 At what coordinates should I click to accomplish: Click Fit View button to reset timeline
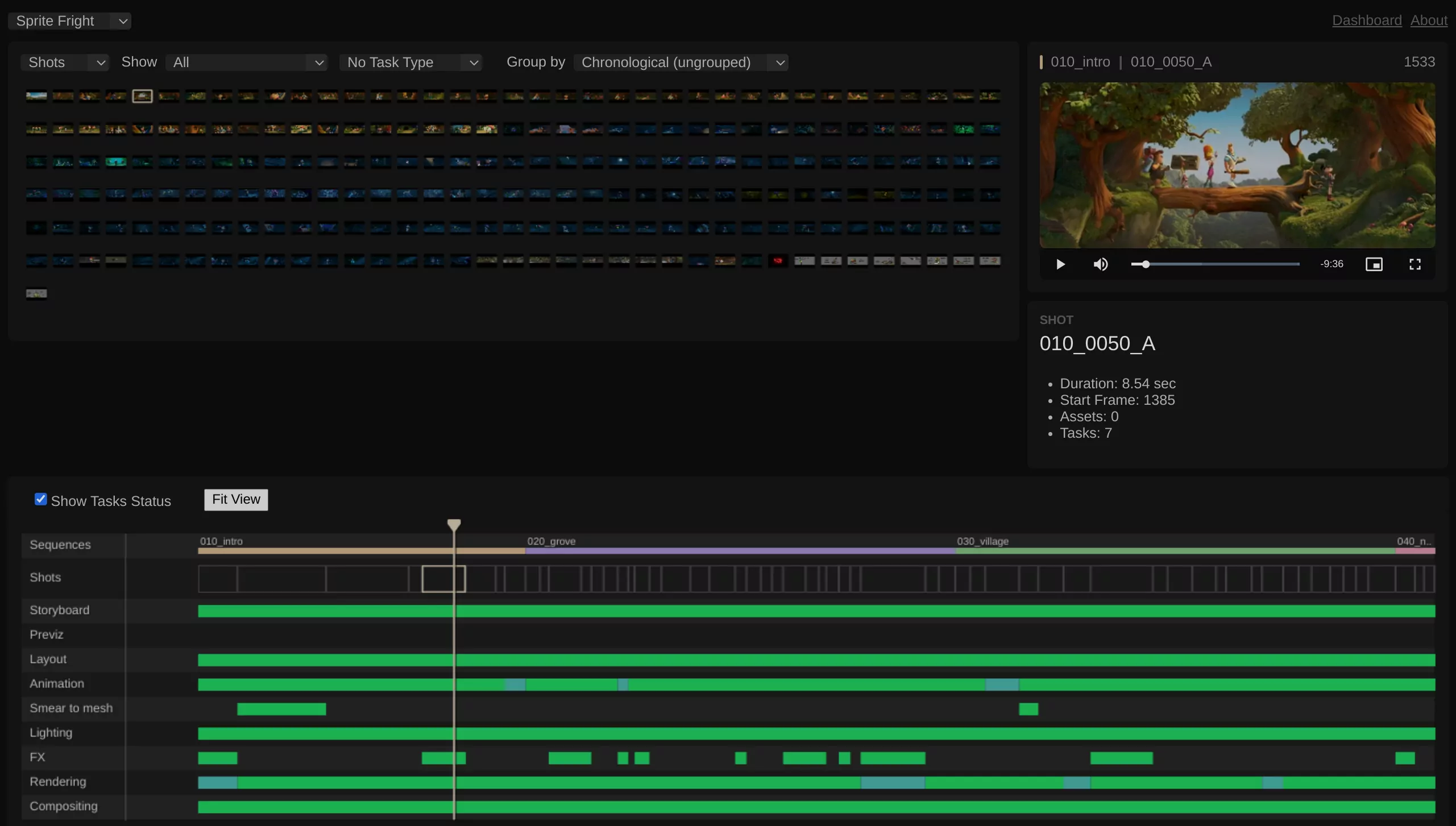pos(236,499)
